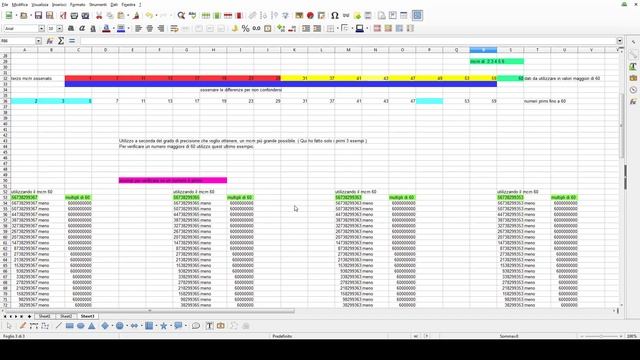This screenshot has height=360, width=640.
Task: Open background color dropdown arrow
Action: pos(128,29)
